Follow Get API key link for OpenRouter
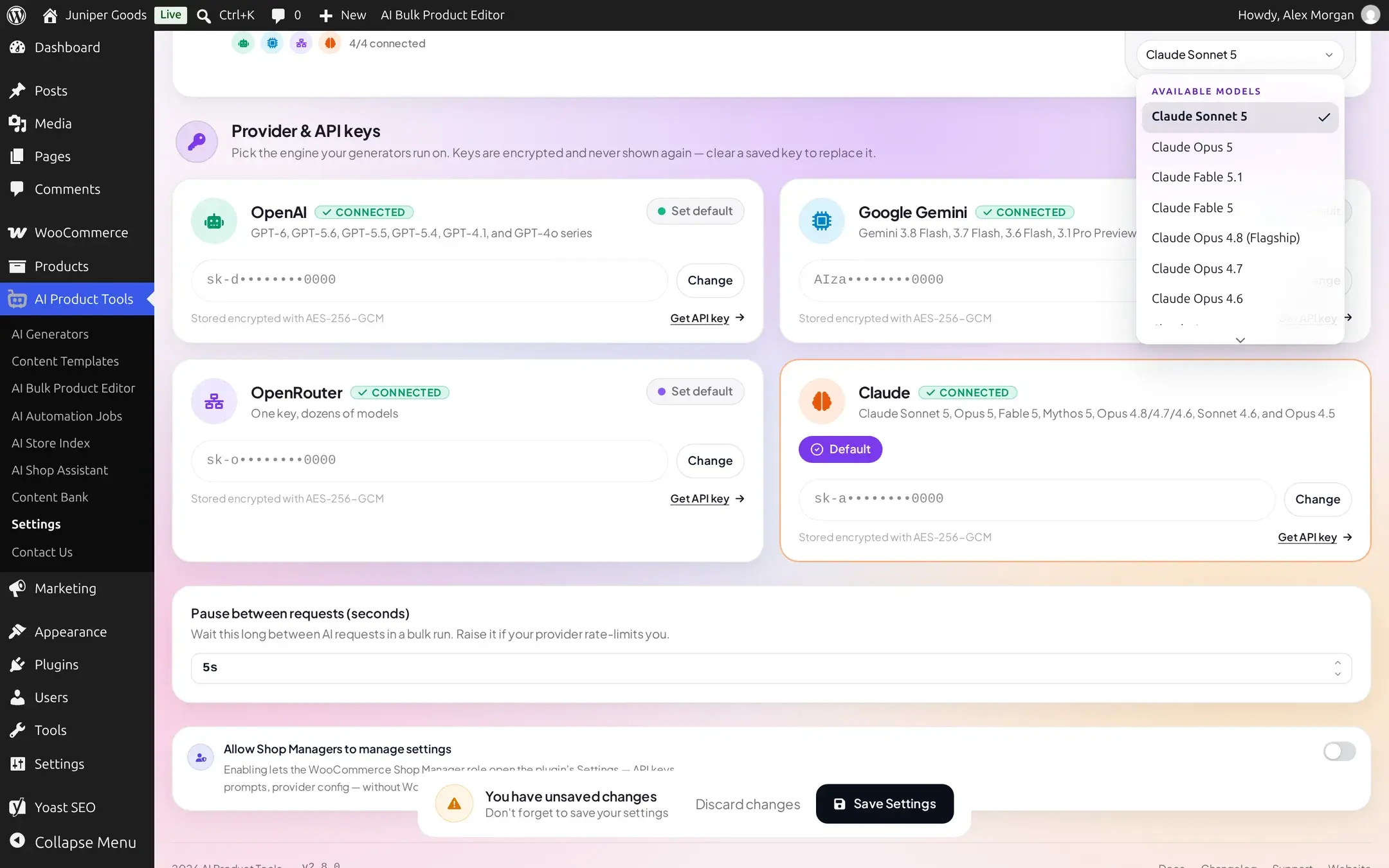Screen dimensions: 1389x868 click(x=707, y=498)
